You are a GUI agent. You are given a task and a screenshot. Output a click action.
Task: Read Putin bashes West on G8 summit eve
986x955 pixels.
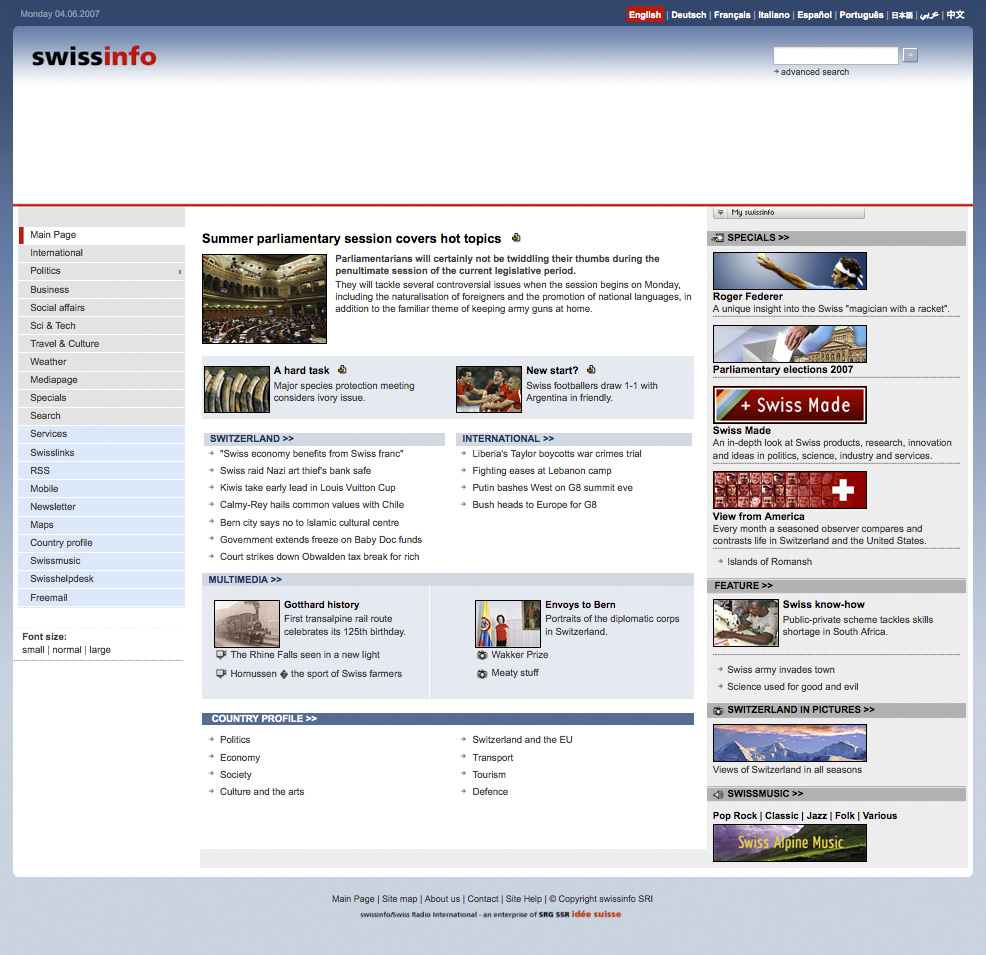(552, 488)
